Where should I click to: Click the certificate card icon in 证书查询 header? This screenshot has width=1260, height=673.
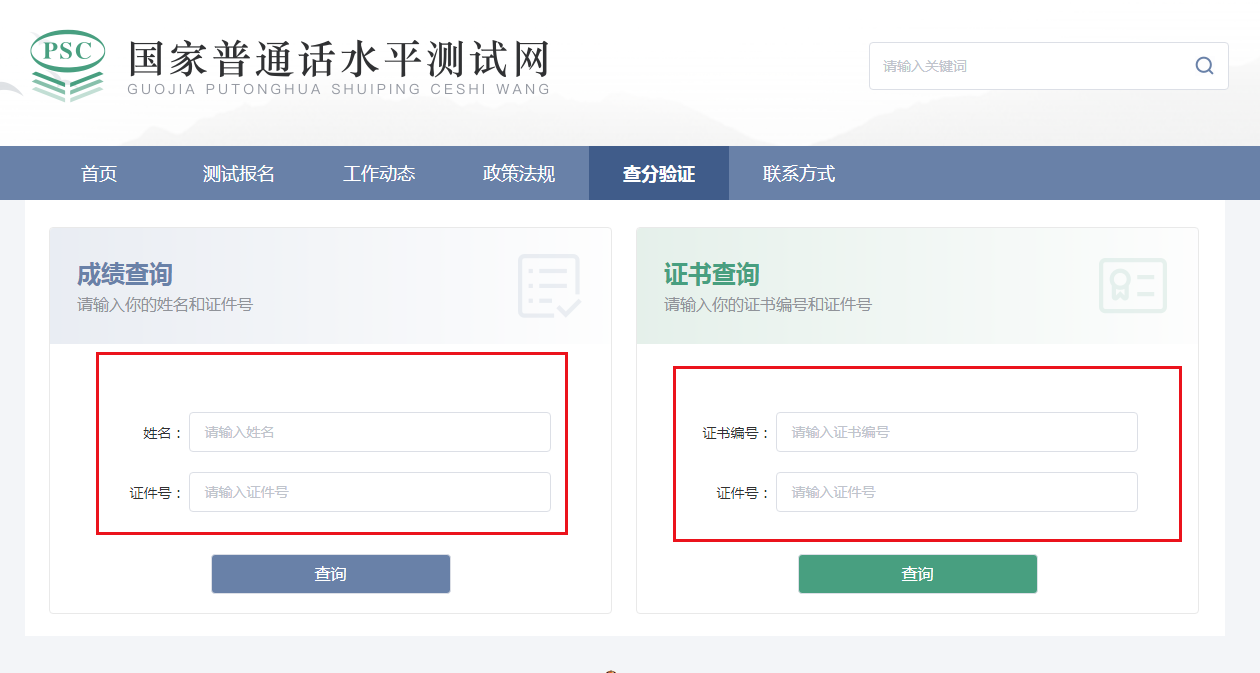[x=1132, y=286]
